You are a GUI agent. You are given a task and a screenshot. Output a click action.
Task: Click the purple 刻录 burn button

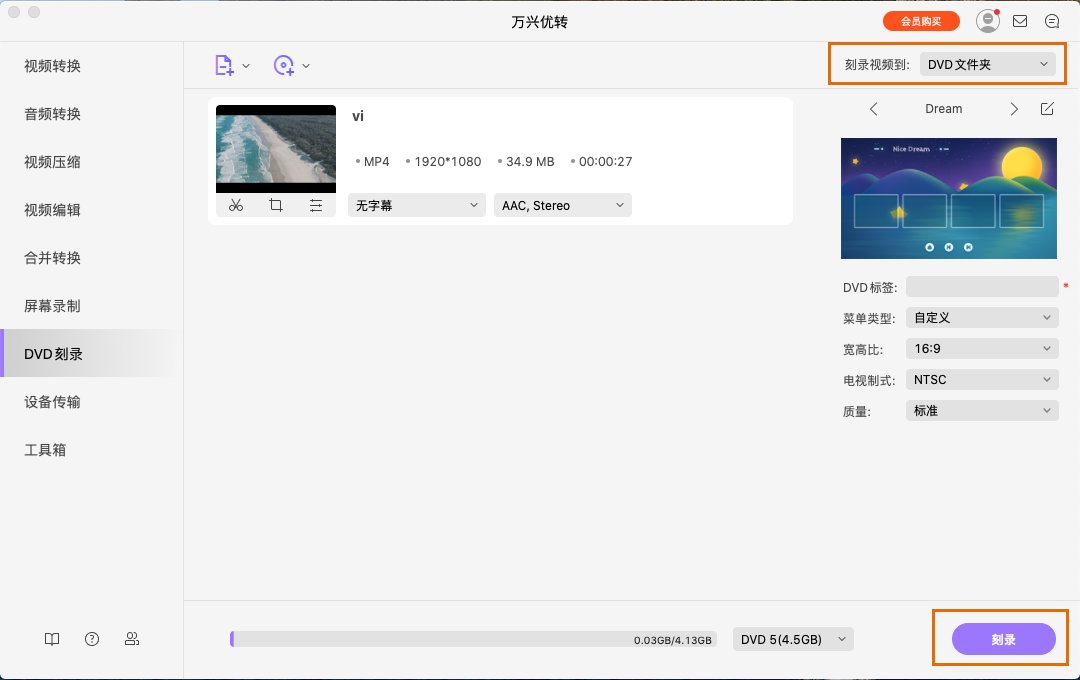pos(1003,639)
